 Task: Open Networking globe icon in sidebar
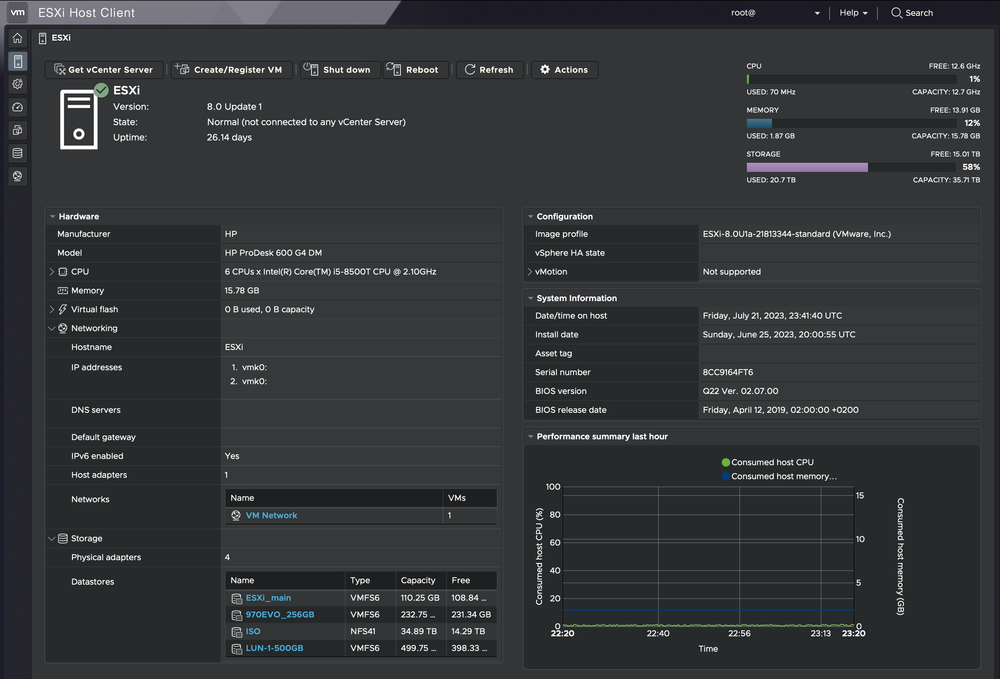tap(16, 175)
